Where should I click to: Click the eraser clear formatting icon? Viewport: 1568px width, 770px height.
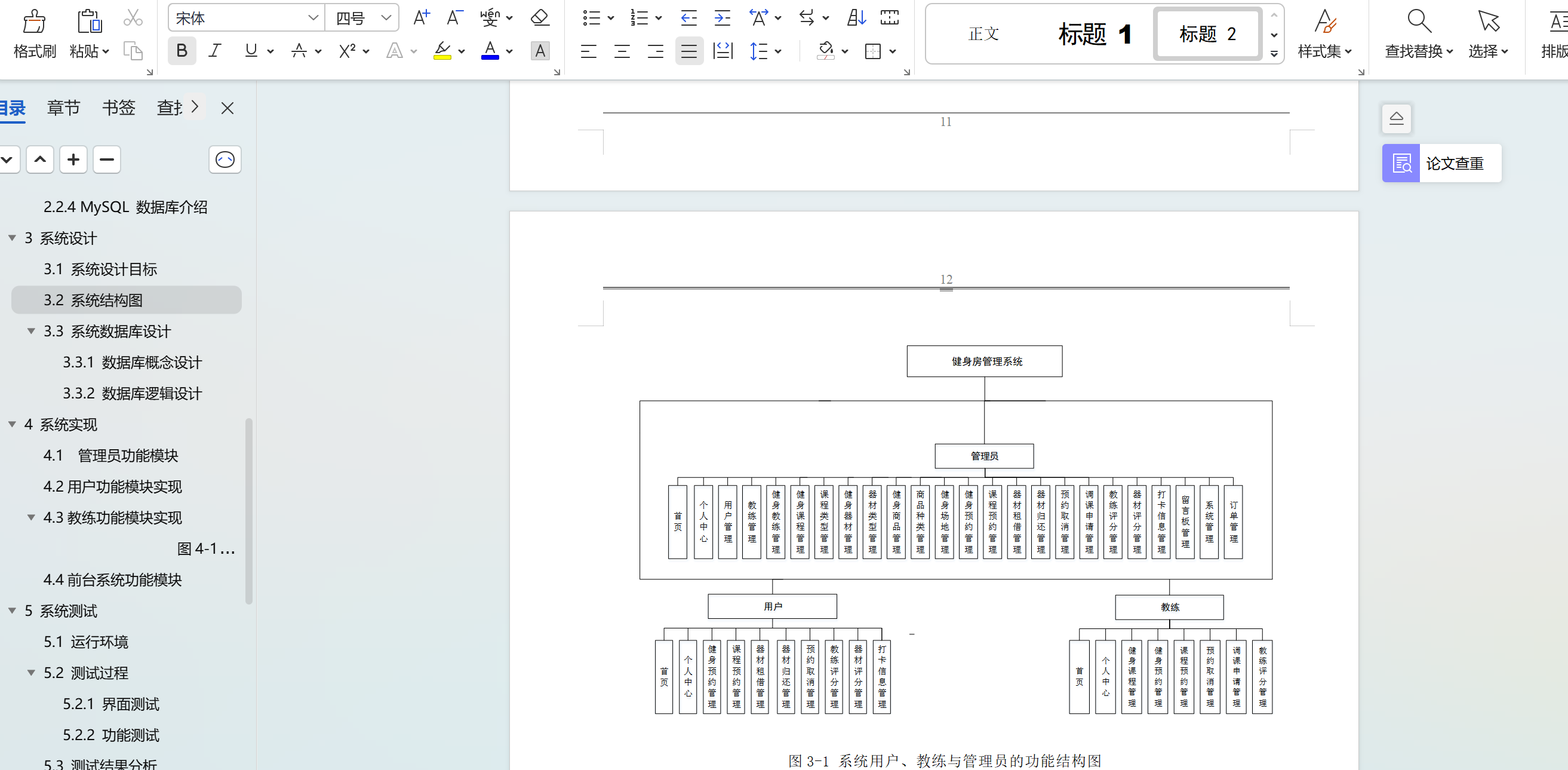click(540, 18)
